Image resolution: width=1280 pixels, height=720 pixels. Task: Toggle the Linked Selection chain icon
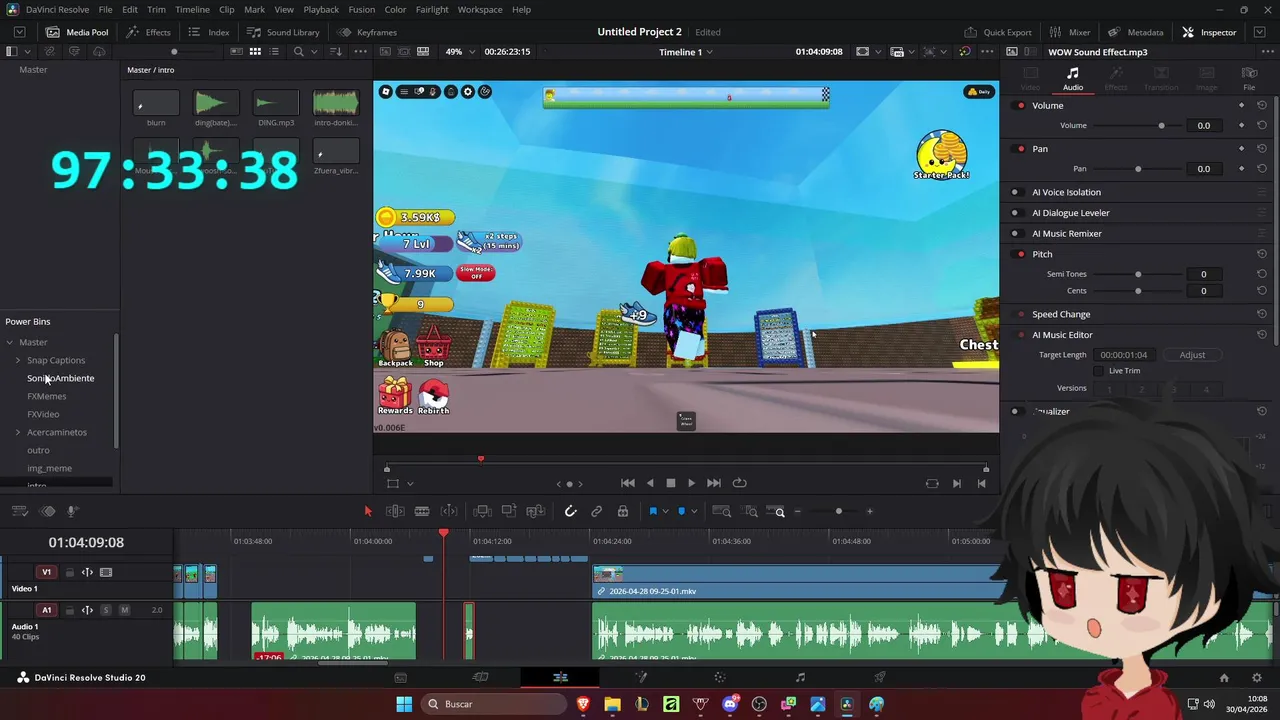pyautogui.click(x=596, y=511)
